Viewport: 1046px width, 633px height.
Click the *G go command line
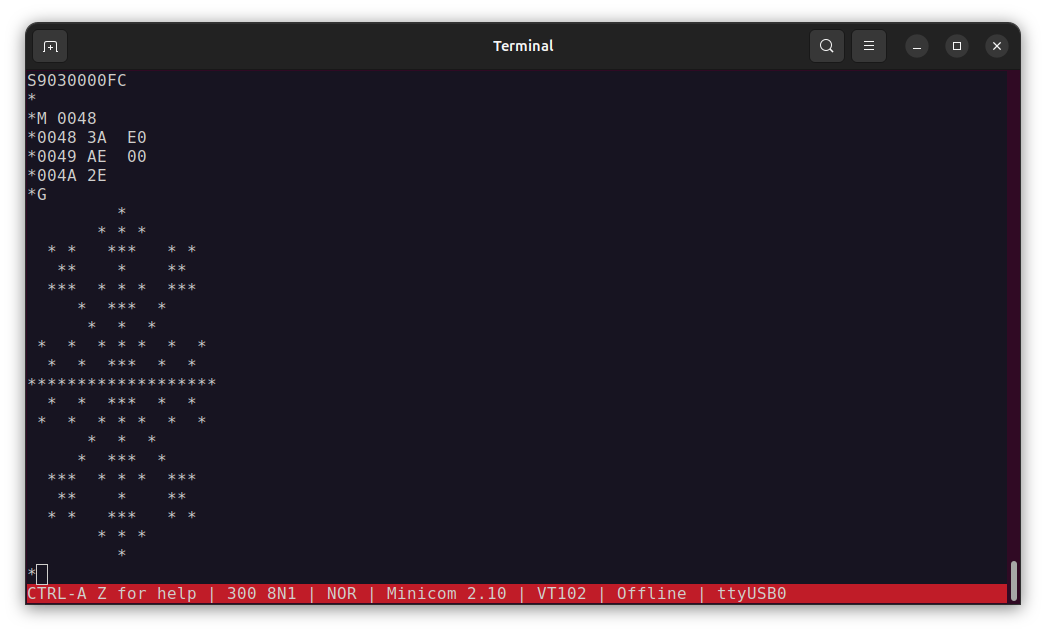coord(37,195)
